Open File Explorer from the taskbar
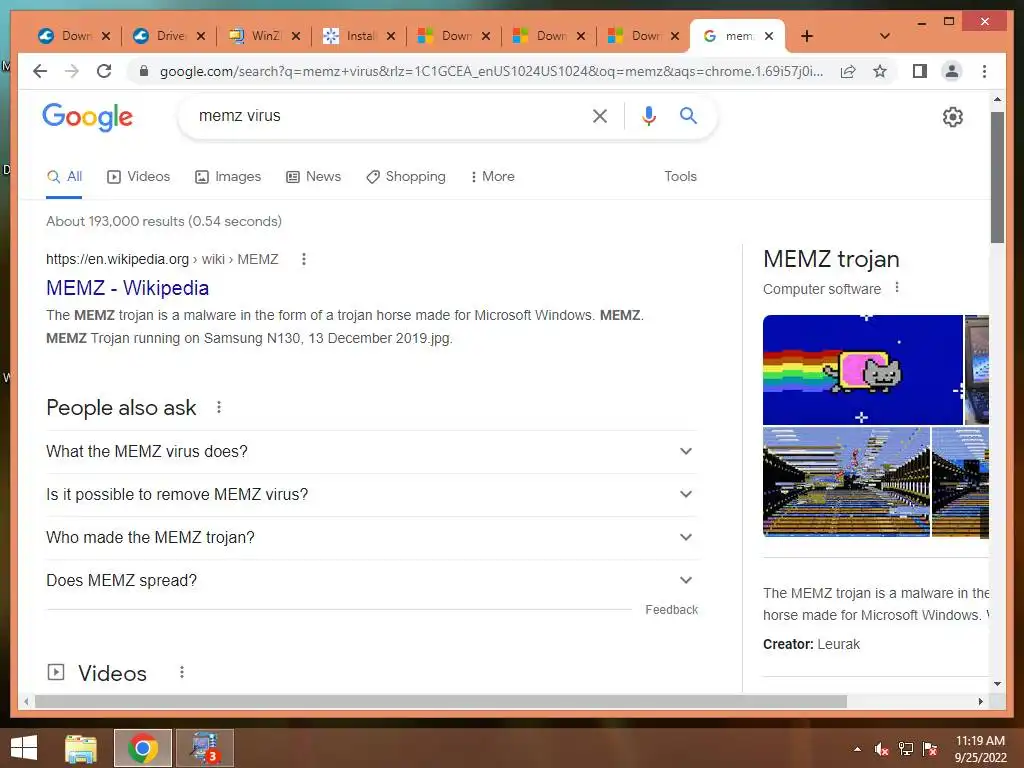The height and width of the screenshot is (768, 1024). coord(81,748)
